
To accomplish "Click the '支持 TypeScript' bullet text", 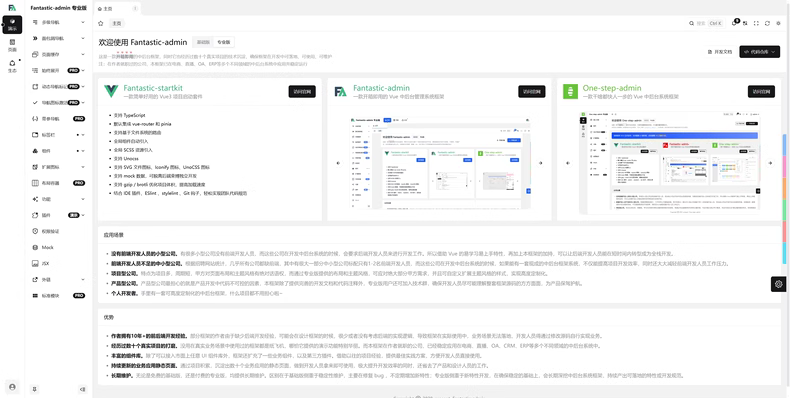I will [x=129, y=115].
